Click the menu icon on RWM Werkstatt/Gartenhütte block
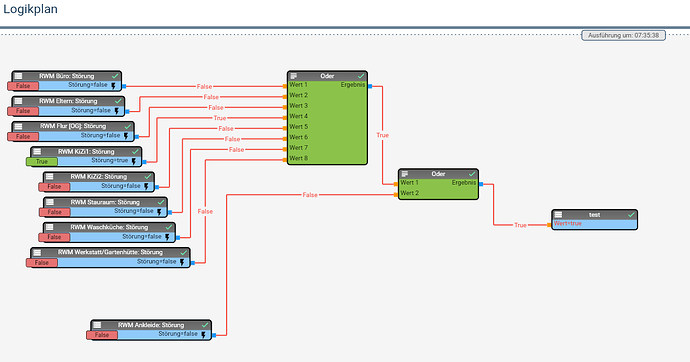 [x=37, y=252]
